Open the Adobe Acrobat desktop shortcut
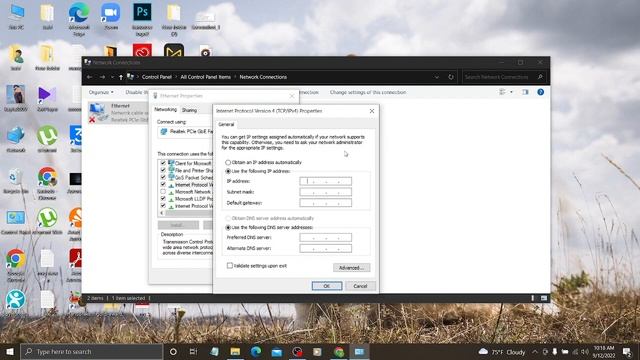 [76, 263]
